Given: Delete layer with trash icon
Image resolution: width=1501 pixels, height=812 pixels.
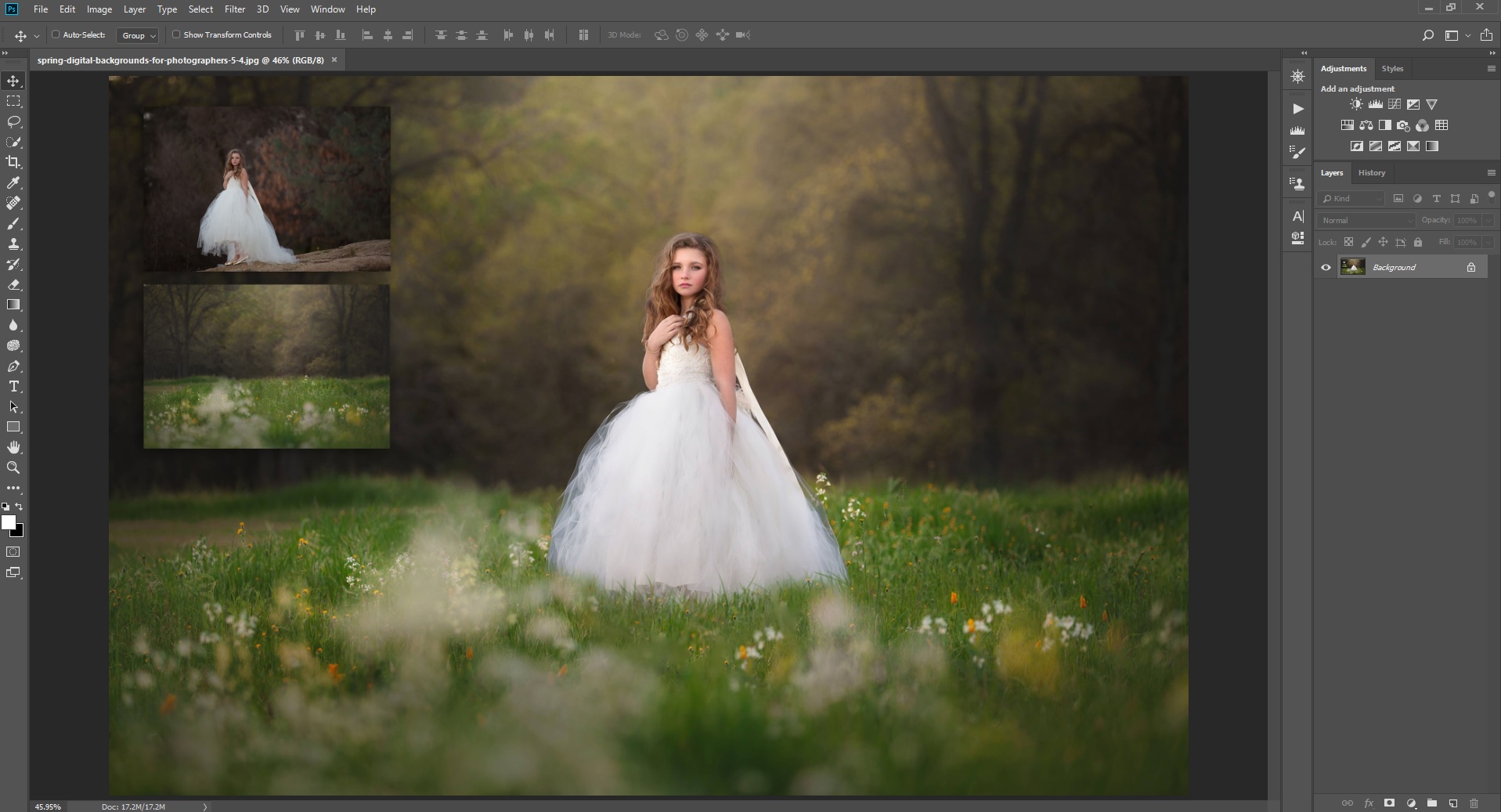Looking at the screenshot, I should tap(1474, 803).
